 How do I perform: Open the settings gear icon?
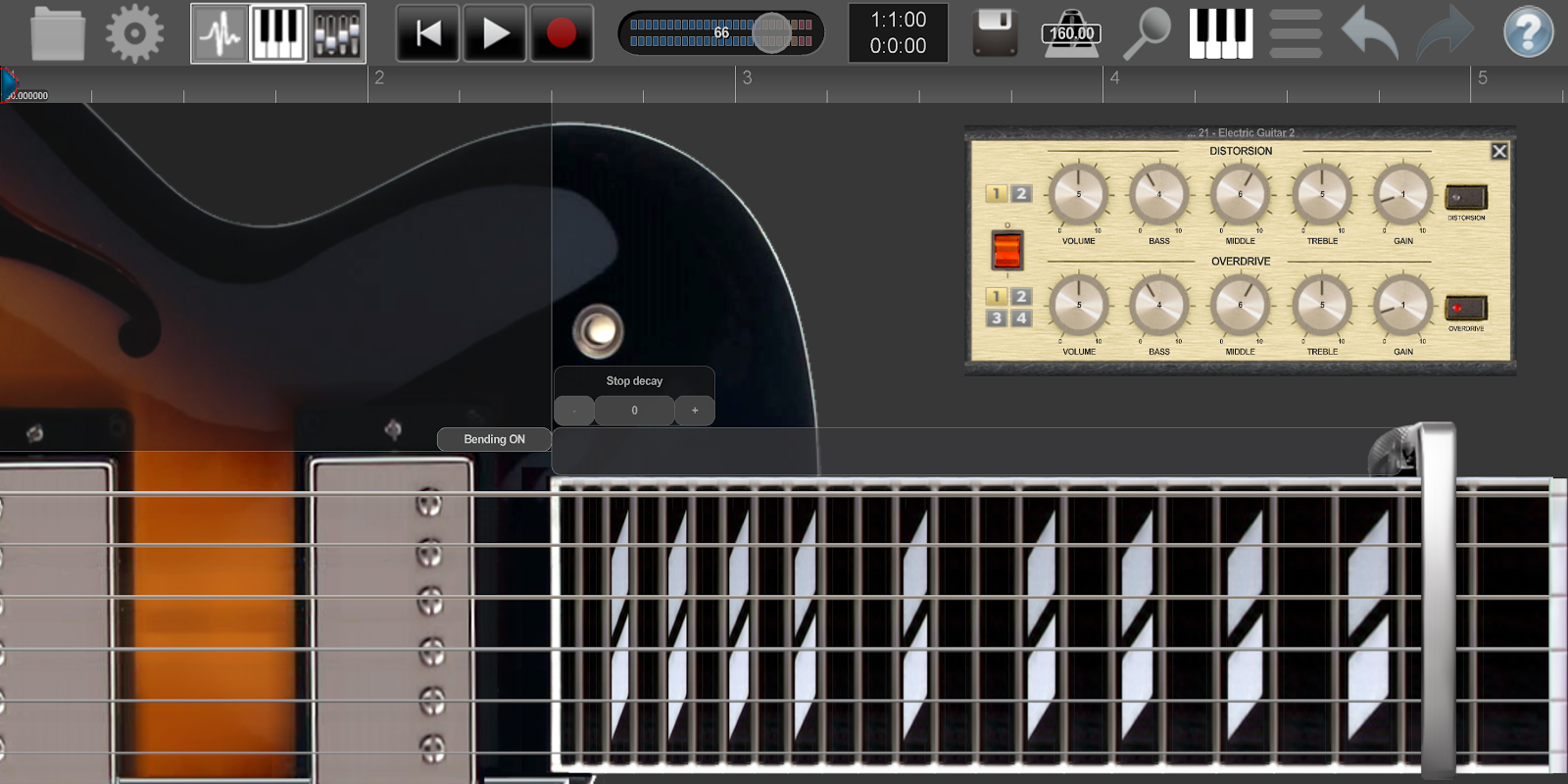(x=134, y=33)
